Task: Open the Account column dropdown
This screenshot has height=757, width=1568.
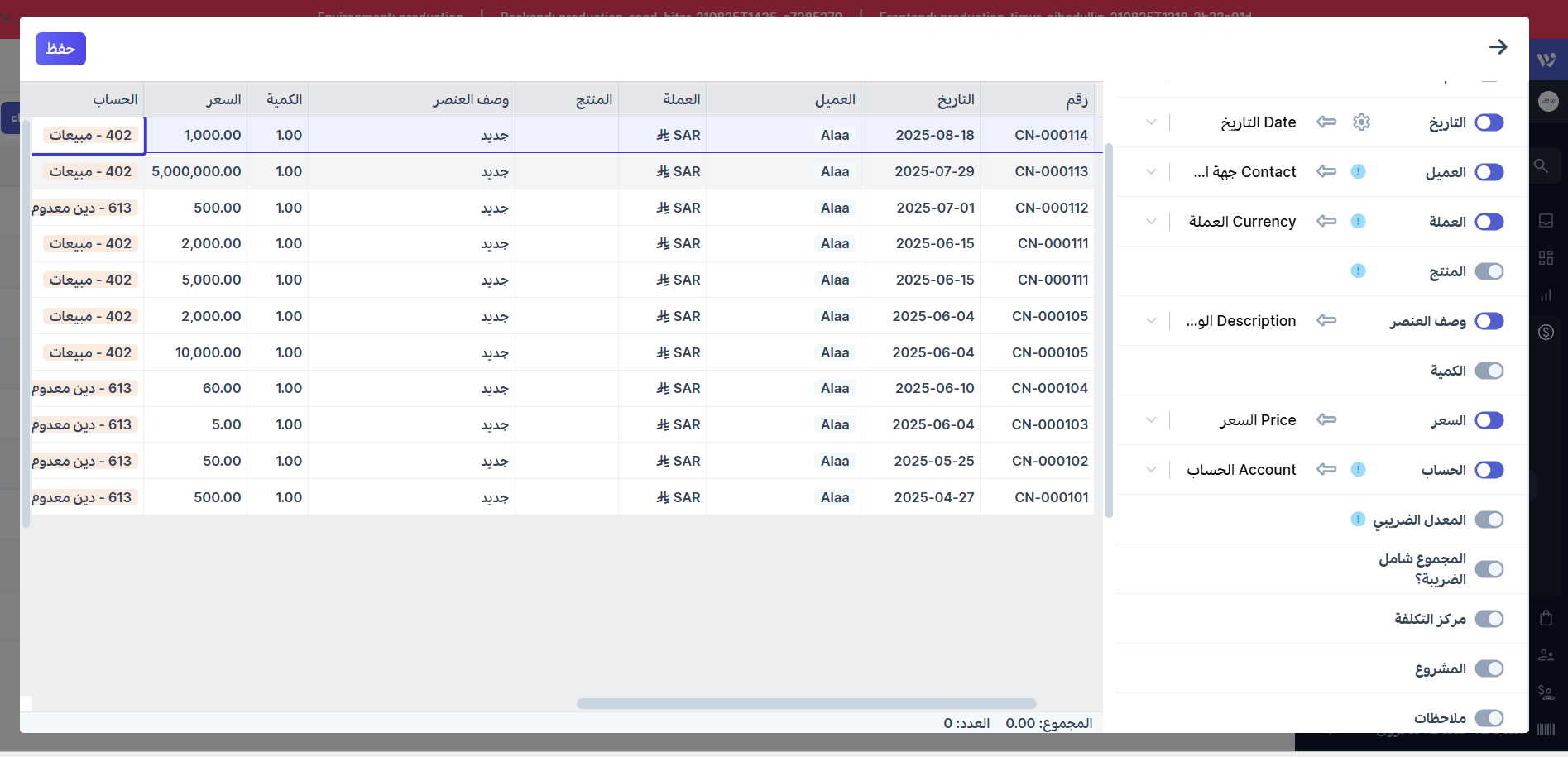Action: tap(1151, 470)
